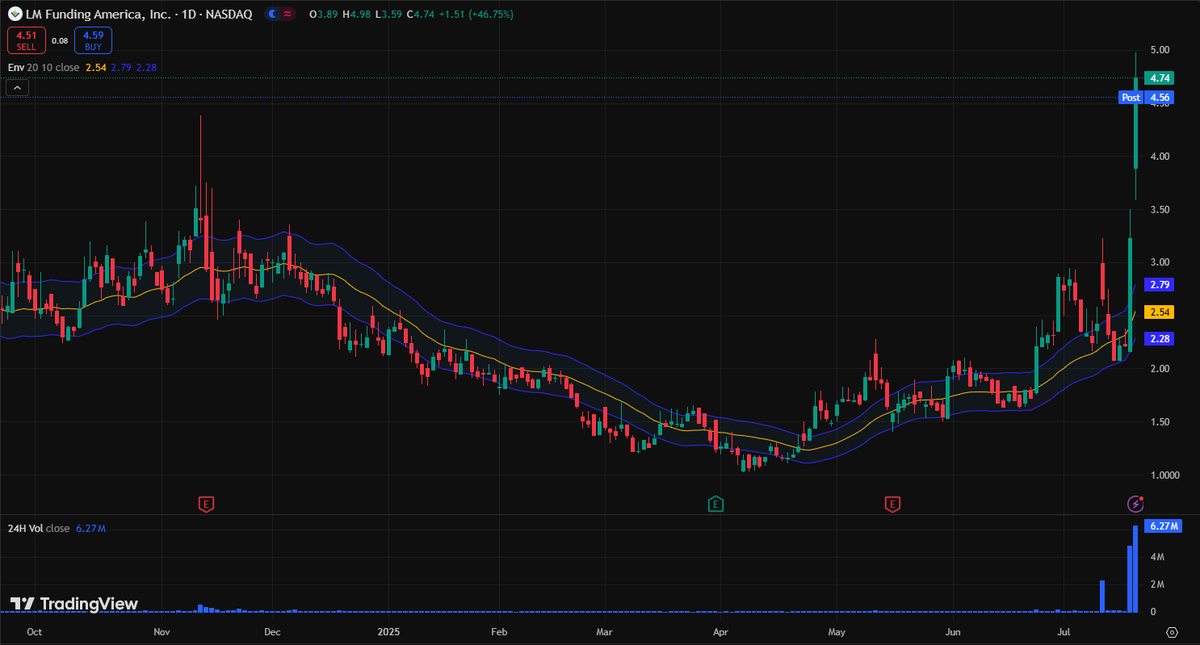1200x645 pixels.
Task: Collapse the indicator legend with the chevron
Action: [x=17, y=88]
